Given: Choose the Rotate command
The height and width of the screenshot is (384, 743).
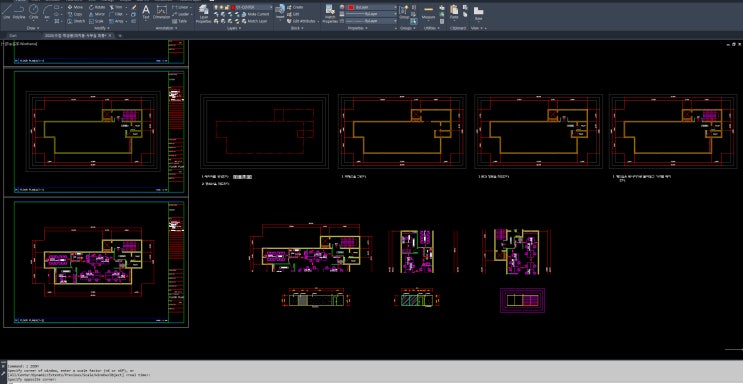Looking at the screenshot, I should (97, 7).
